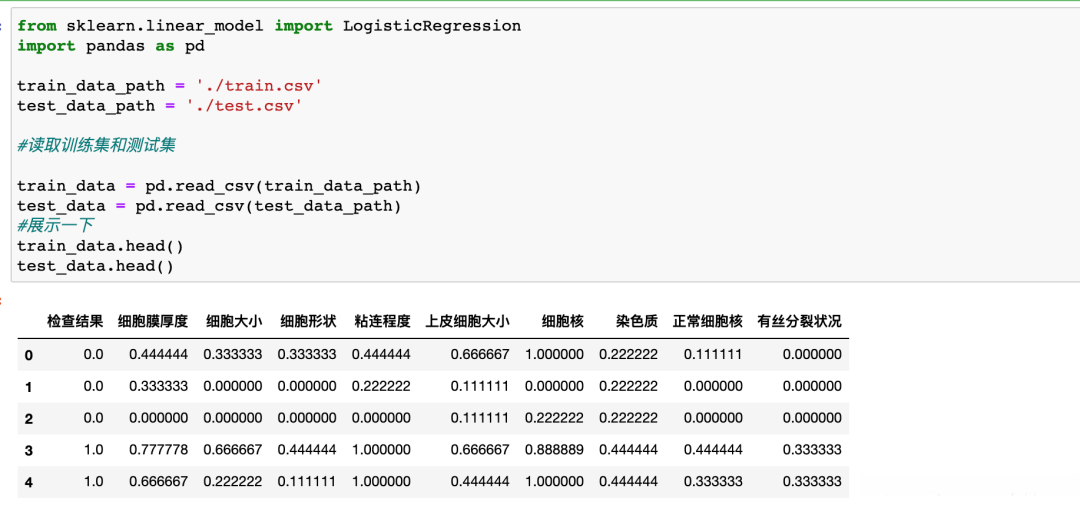Click the '检查结果' column header
The height and width of the screenshot is (505, 1080).
point(75,321)
